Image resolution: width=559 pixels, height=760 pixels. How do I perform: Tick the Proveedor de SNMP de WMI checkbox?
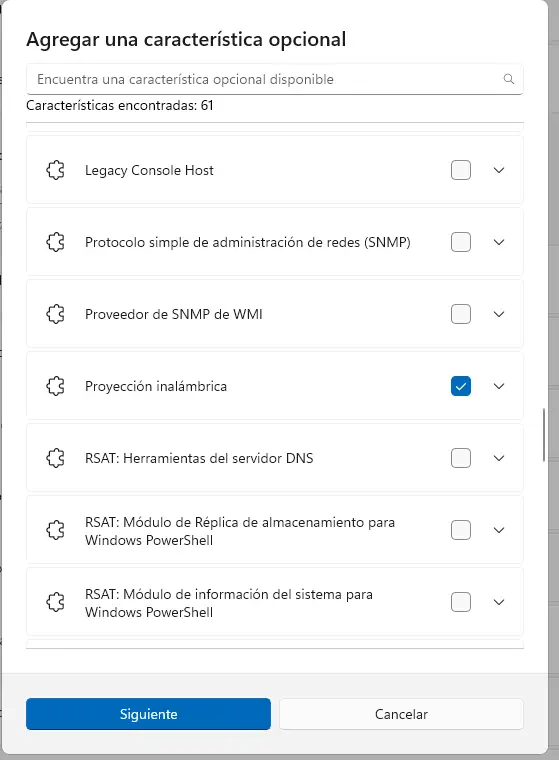[461, 314]
